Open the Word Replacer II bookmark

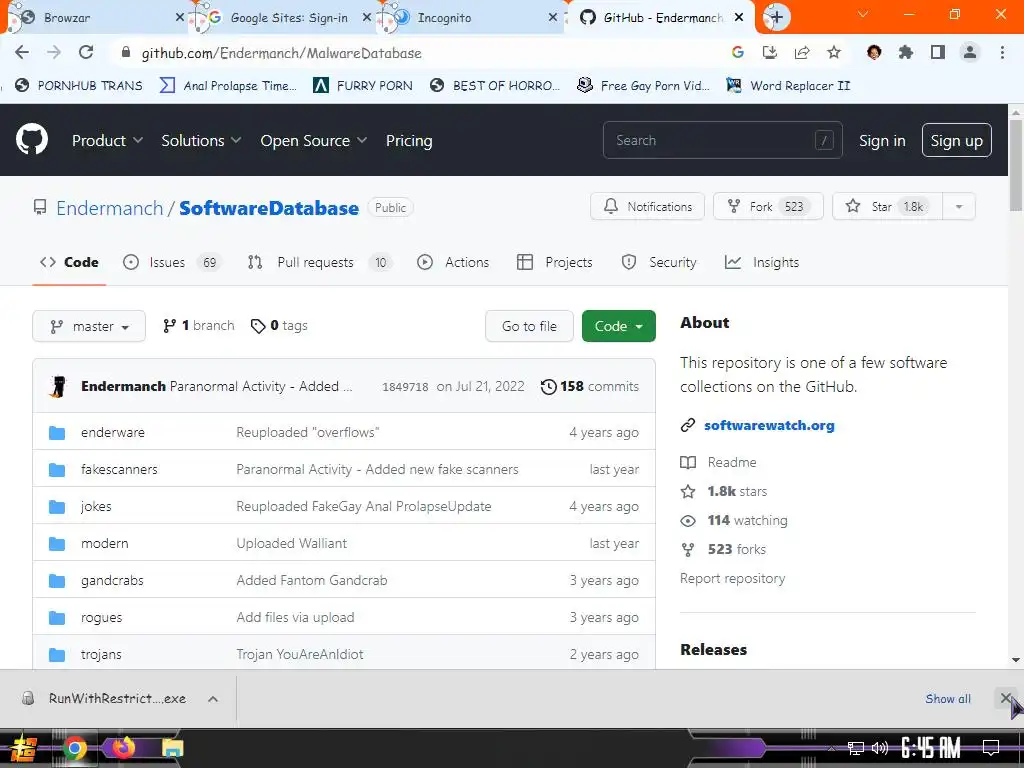point(789,86)
